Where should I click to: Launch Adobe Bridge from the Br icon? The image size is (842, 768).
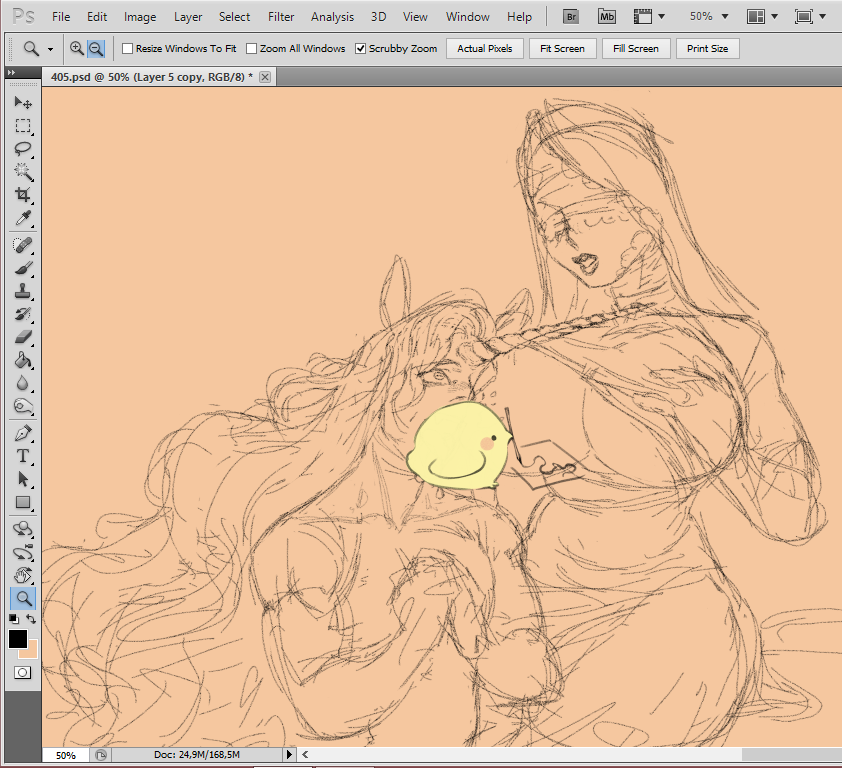tap(571, 17)
